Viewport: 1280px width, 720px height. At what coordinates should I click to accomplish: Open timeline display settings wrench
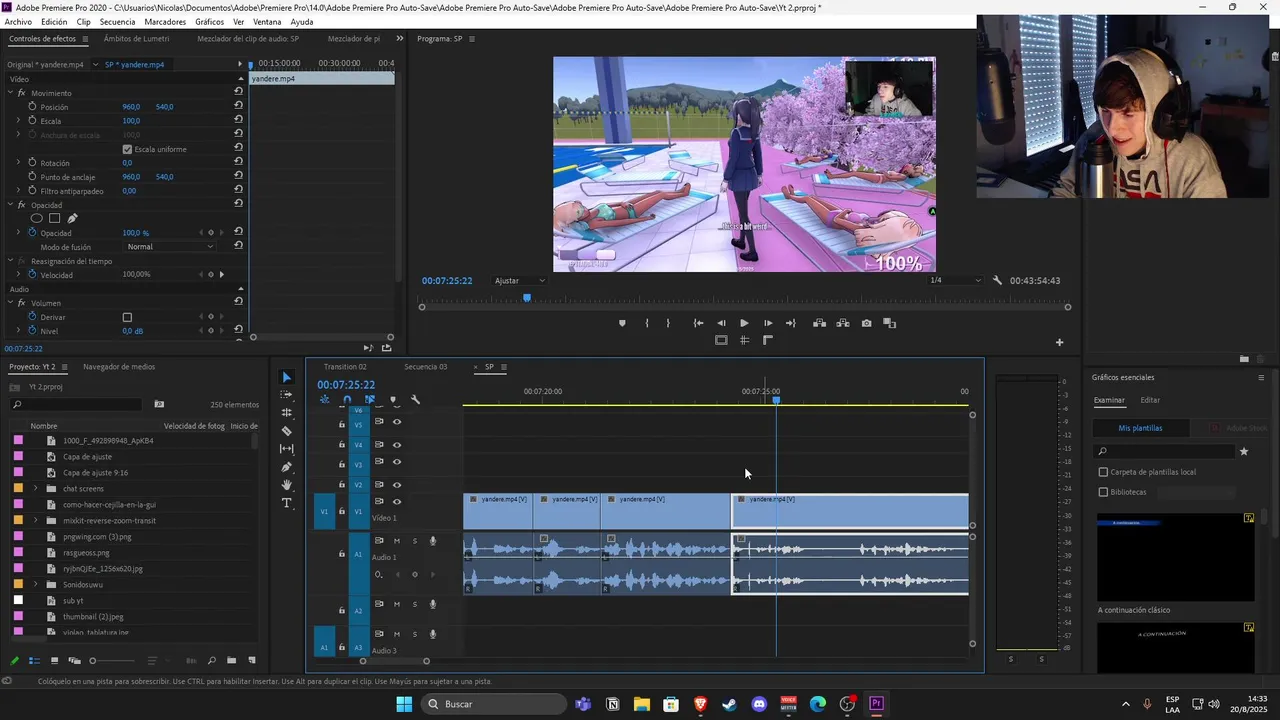(x=416, y=400)
